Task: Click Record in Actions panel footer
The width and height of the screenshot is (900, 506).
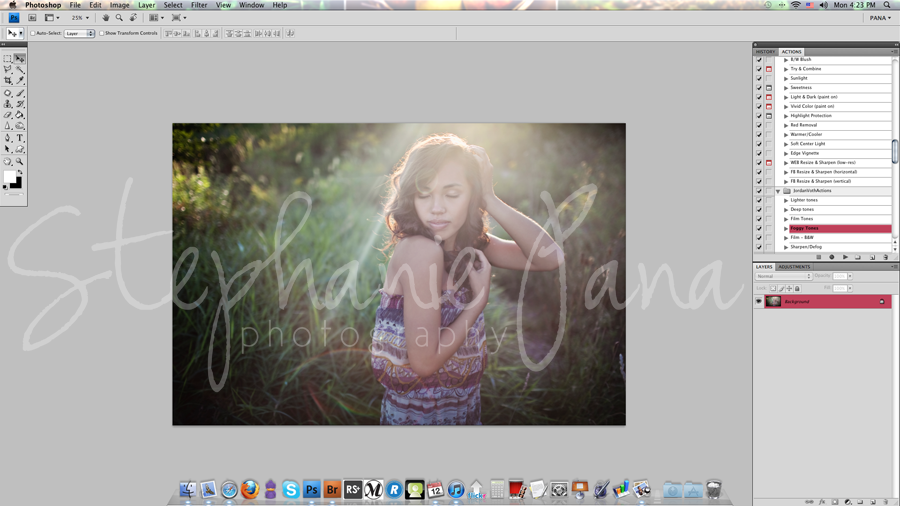Action: pyautogui.click(x=832, y=257)
